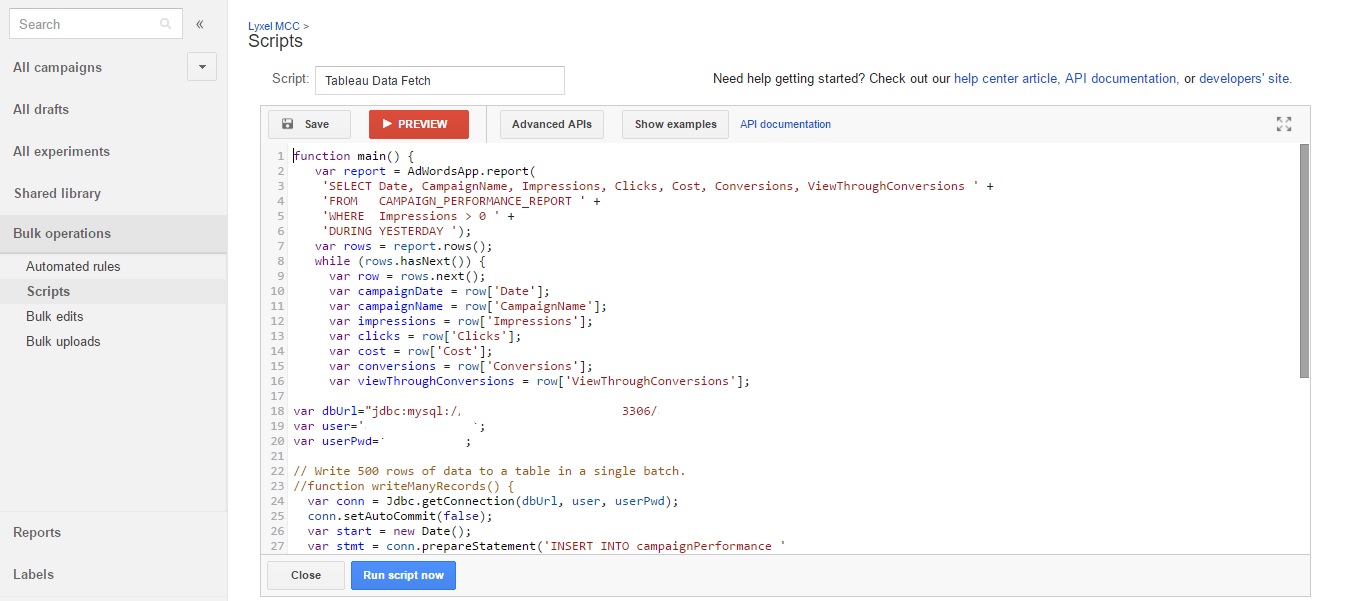The height and width of the screenshot is (601, 1364).
Task: Click the Run script now button
Action: point(403,575)
